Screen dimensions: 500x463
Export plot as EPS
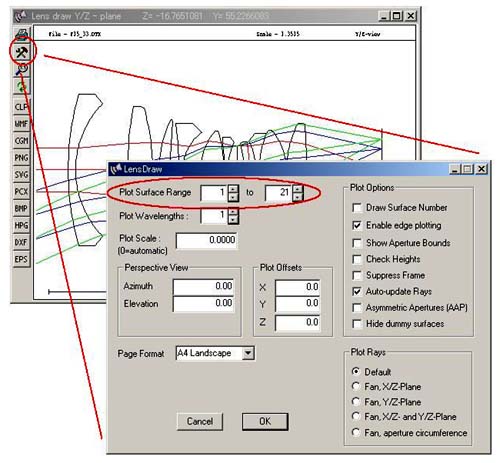(22, 259)
